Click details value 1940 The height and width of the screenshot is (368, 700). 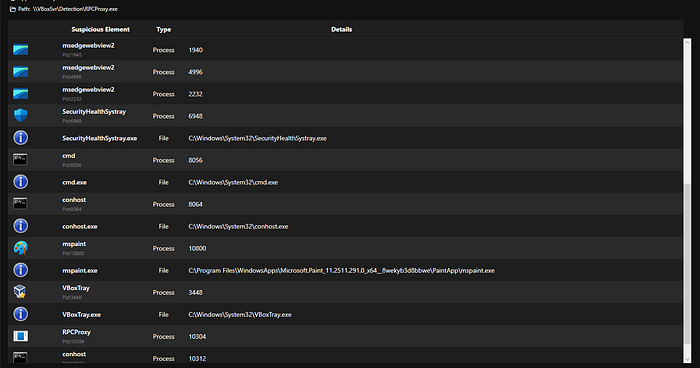(x=196, y=50)
